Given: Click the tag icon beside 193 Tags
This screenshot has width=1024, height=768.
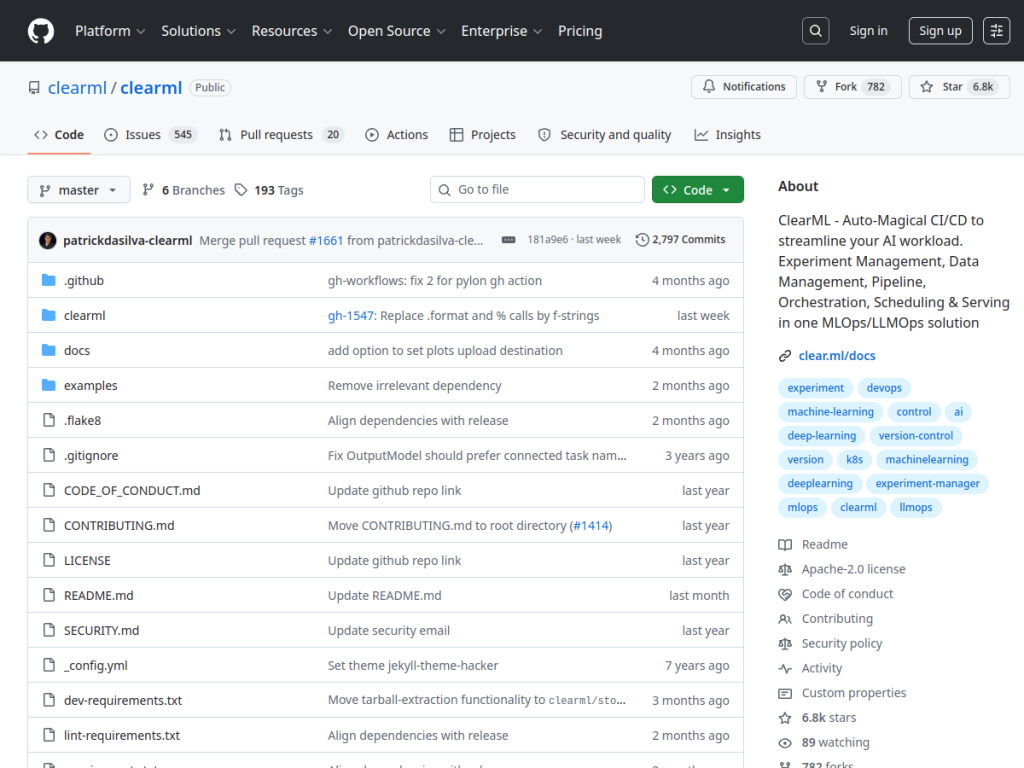Looking at the screenshot, I should click(x=241, y=190).
